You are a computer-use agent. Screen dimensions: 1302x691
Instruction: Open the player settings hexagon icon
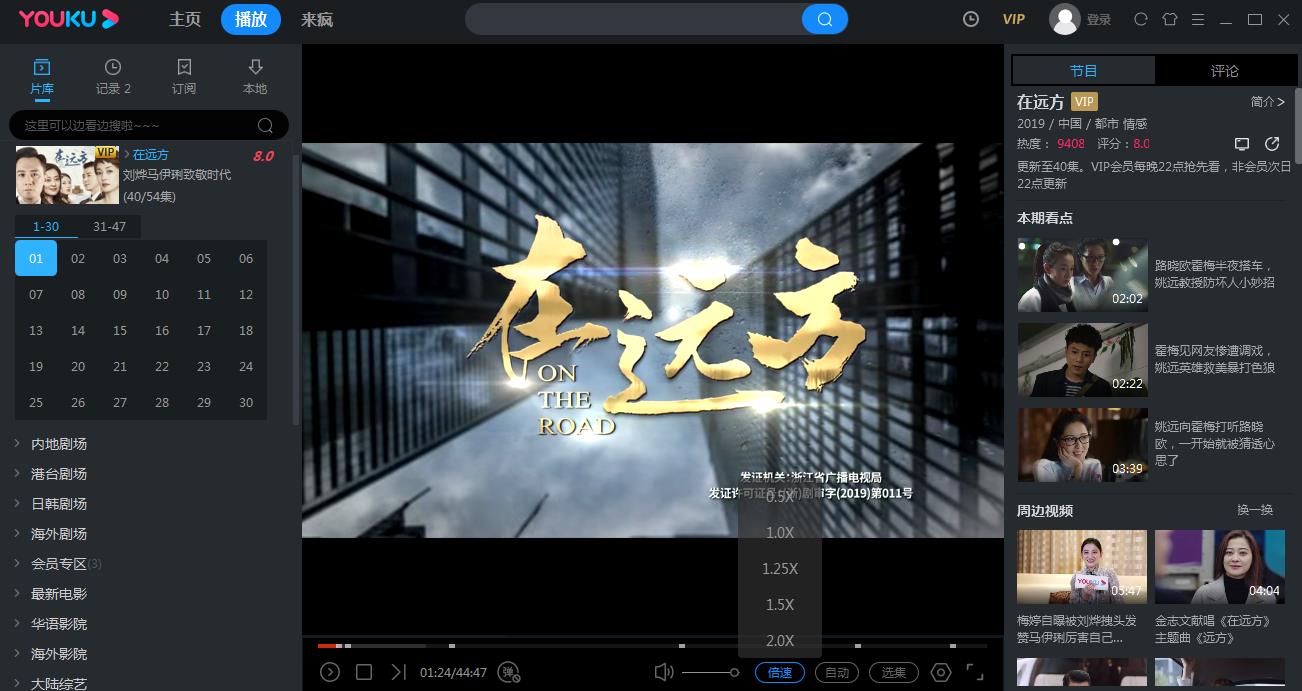[x=941, y=672]
